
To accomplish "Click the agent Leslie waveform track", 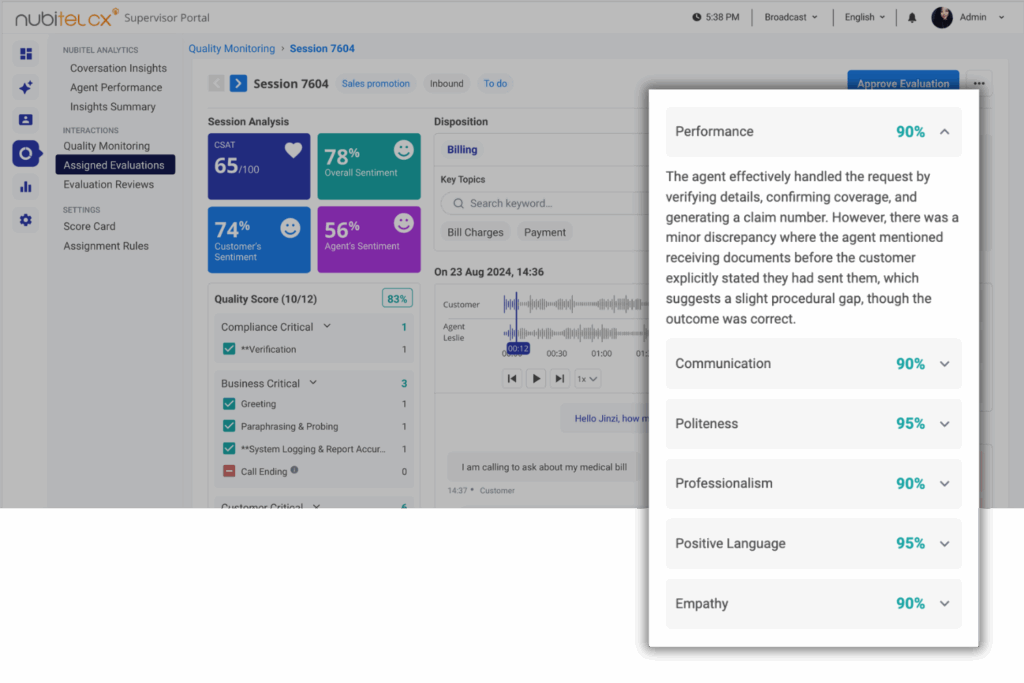I will (x=575, y=333).
